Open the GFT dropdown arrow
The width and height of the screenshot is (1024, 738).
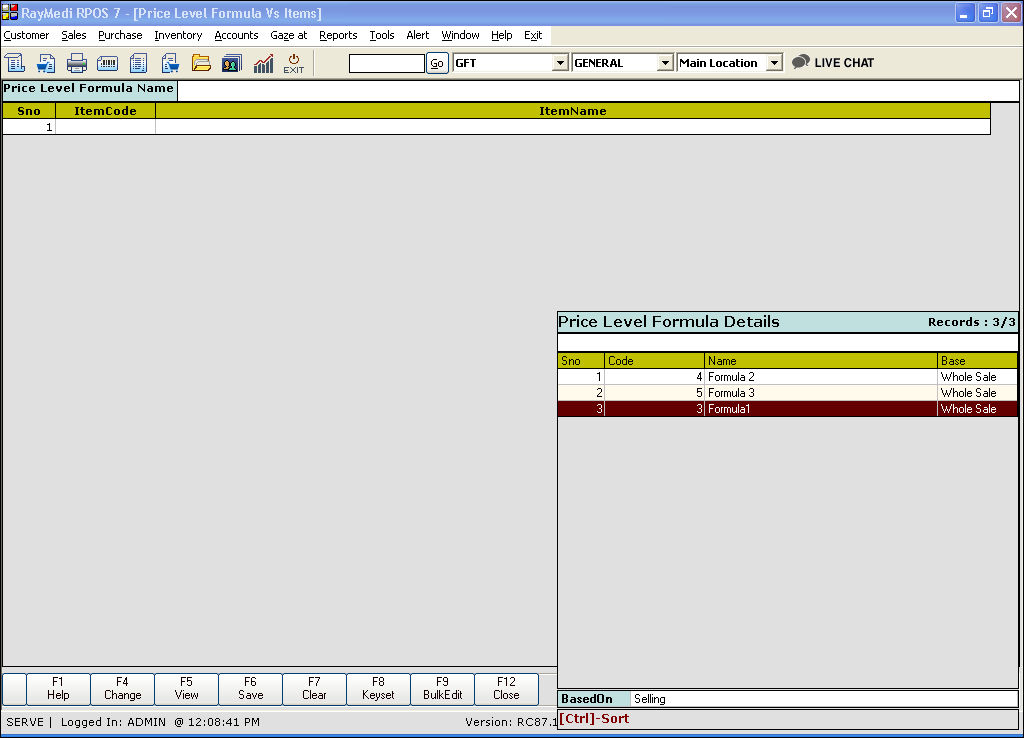click(560, 63)
